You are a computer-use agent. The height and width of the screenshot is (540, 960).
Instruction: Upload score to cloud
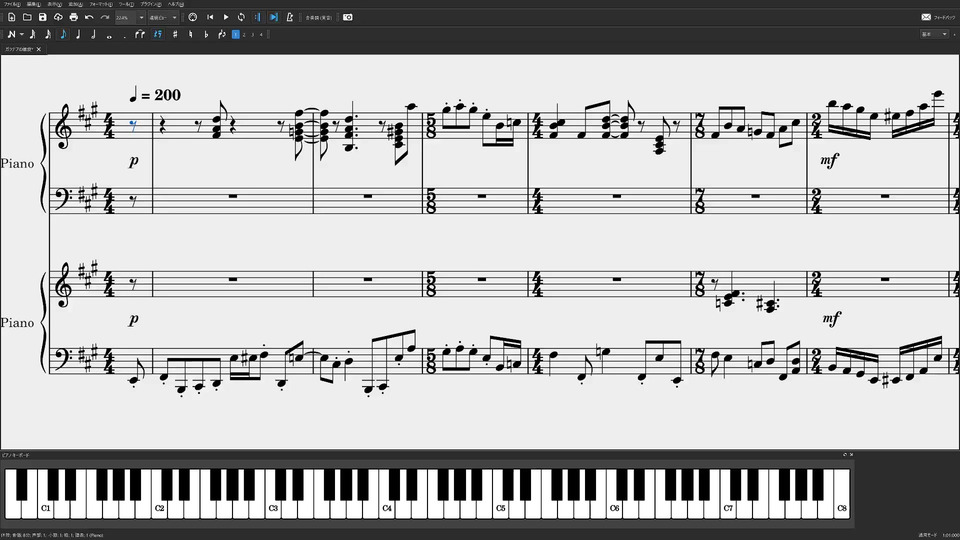[58, 17]
